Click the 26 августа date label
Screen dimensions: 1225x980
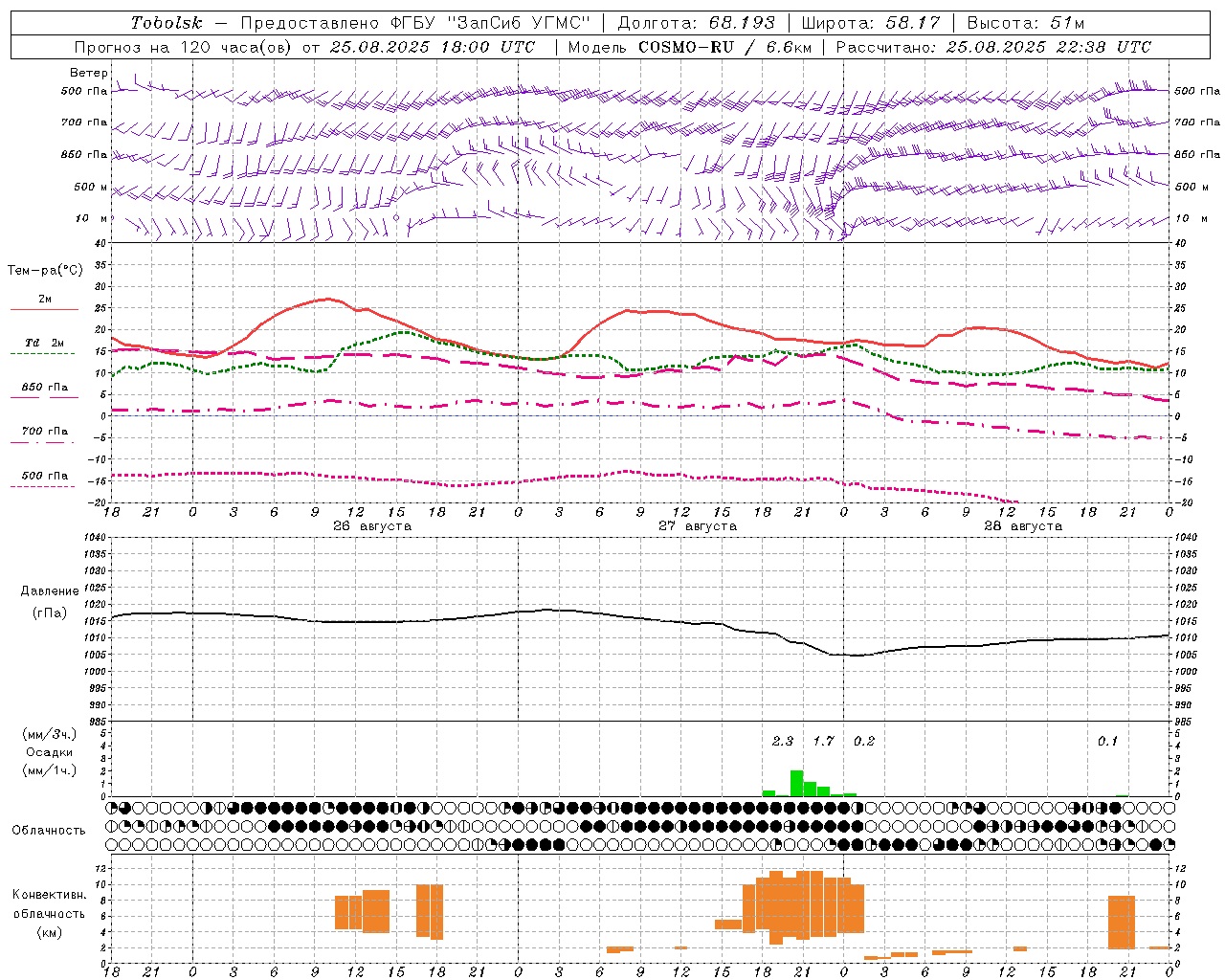point(372,526)
